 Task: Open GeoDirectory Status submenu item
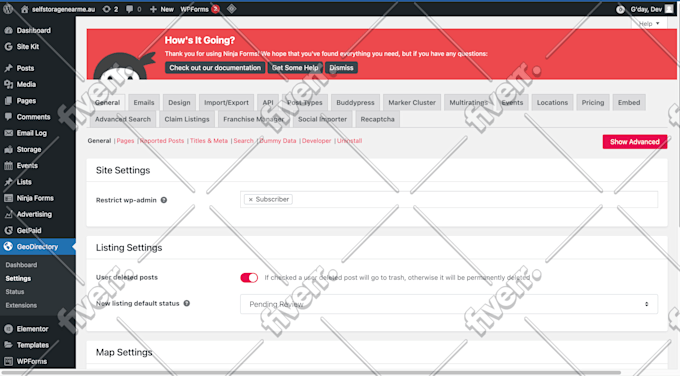click(x=15, y=292)
